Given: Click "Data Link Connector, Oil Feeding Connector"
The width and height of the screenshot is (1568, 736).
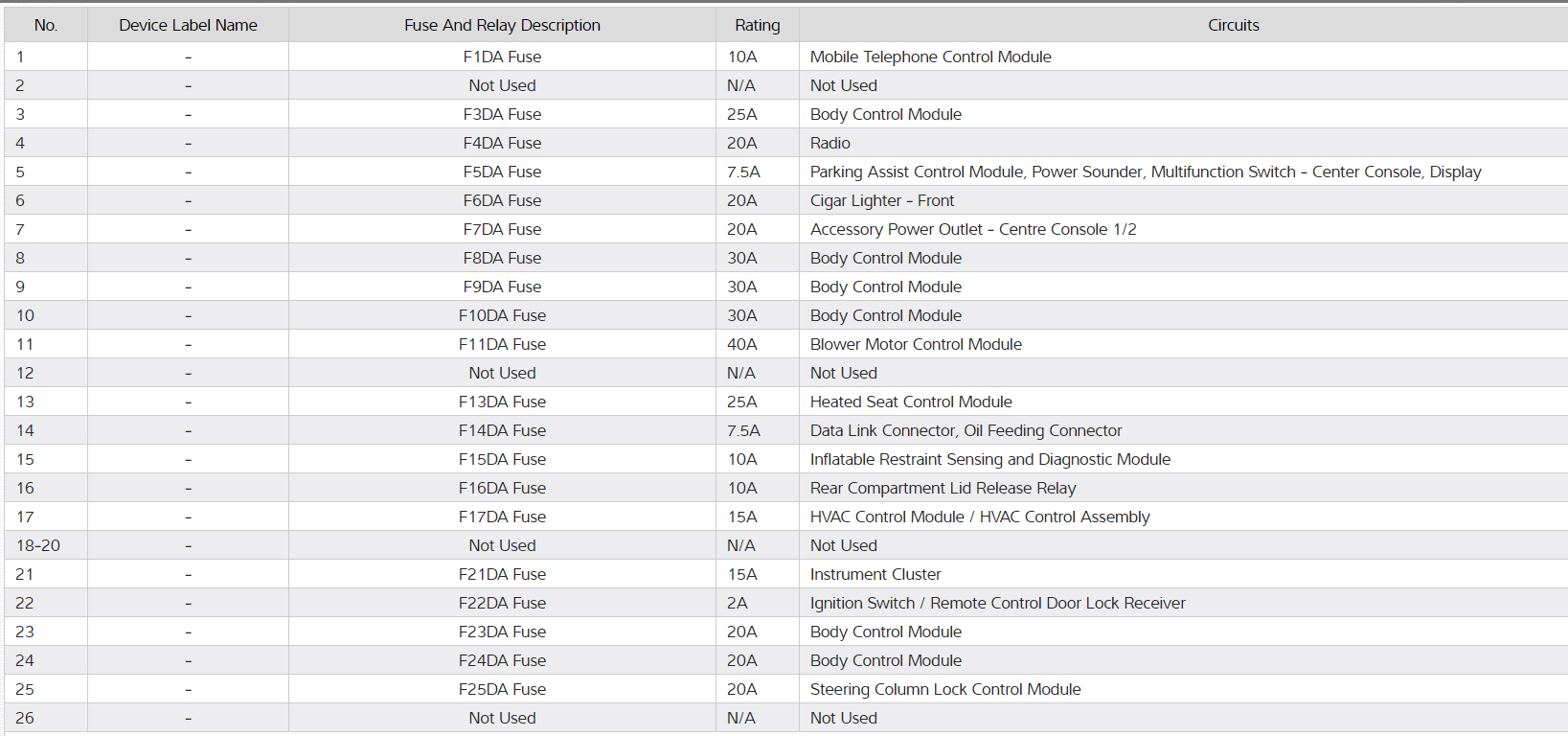Looking at the screenshot, I should click(966, 431).
